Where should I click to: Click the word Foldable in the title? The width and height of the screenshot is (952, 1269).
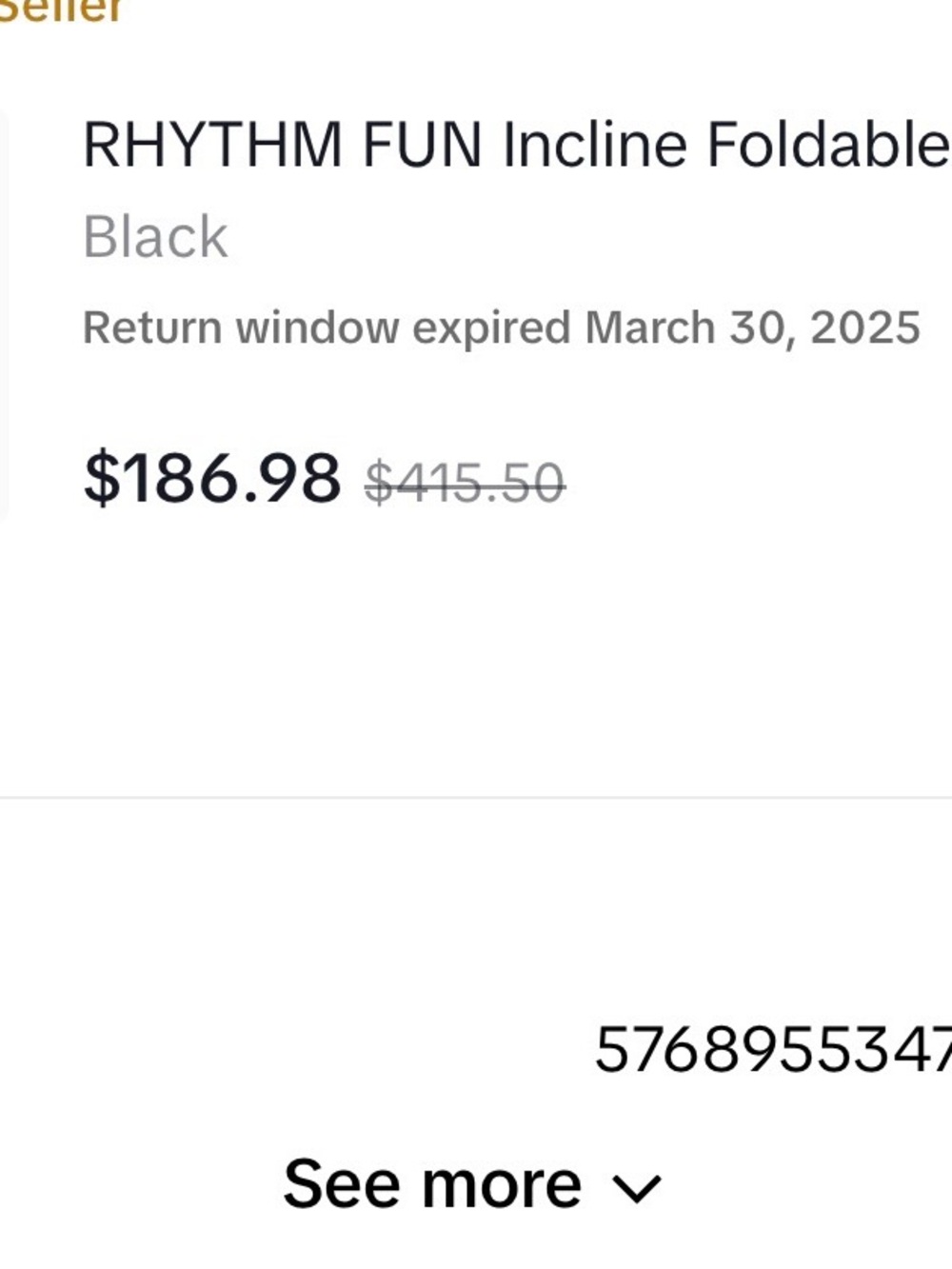click(x=826, y=145)
